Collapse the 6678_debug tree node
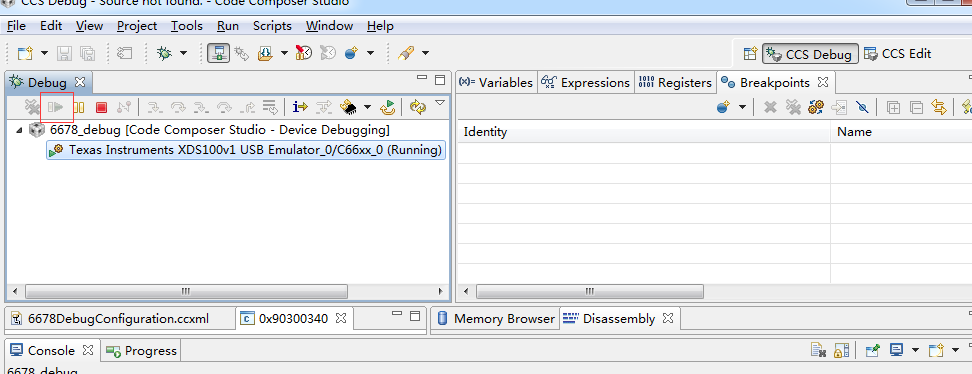 pyautogui.click(x=19, y=130)
